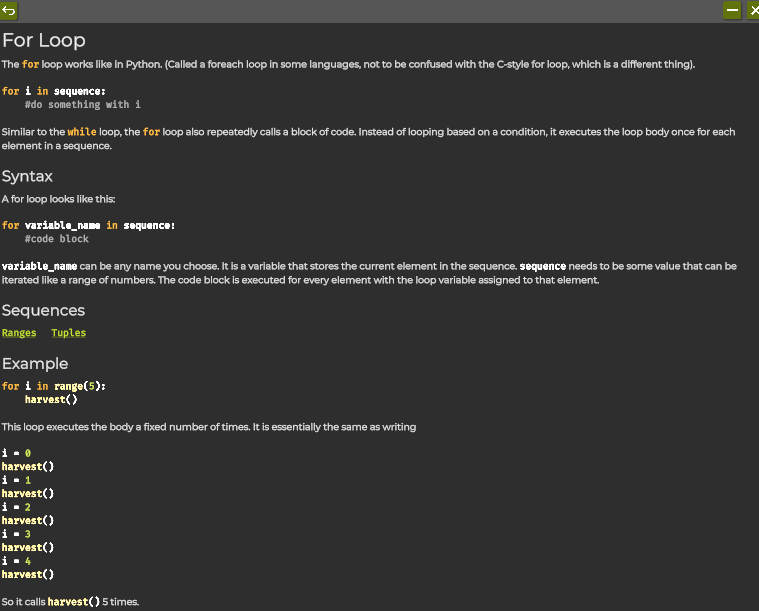Click the "#code block" comment line
This screenshot has height=611, width=759.
click(x=57, y=239)
